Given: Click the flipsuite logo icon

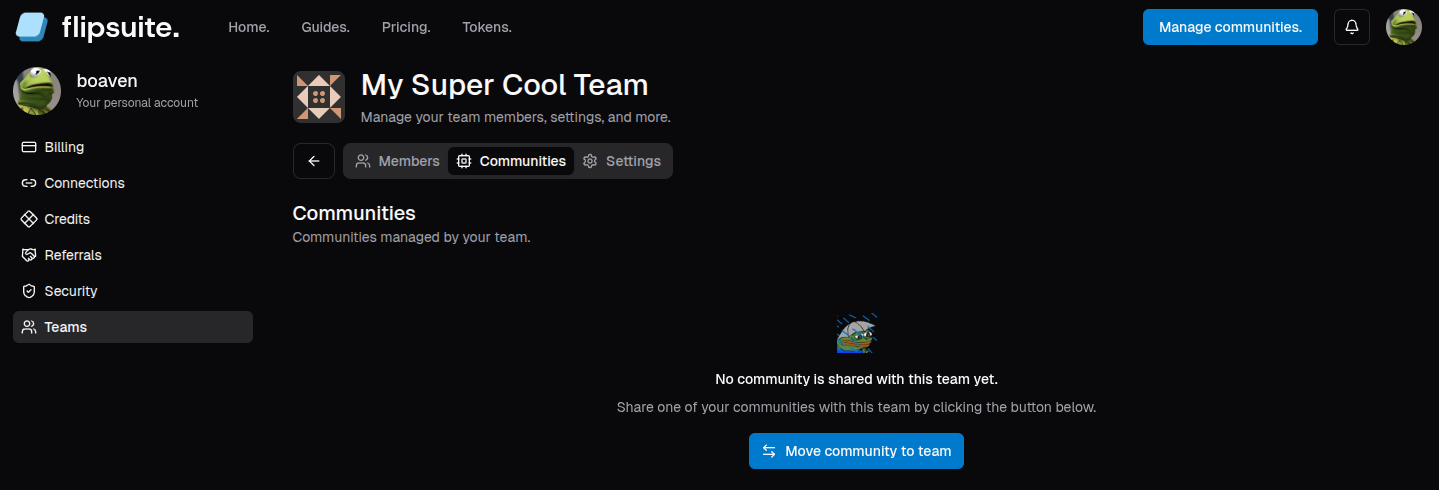Looking at the screenshot, I should click(x=32, y=27).
